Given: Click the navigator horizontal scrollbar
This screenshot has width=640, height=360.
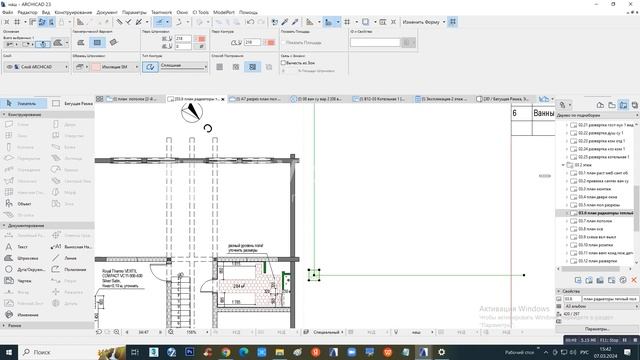Looking at the screenshot, I should click(591, 269).
